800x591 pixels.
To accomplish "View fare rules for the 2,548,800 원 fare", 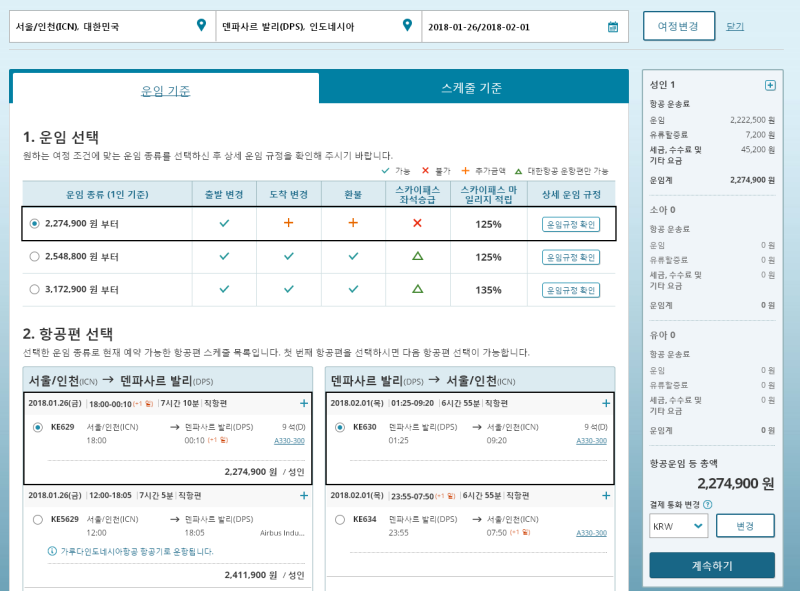I will (x=571, y=257).
